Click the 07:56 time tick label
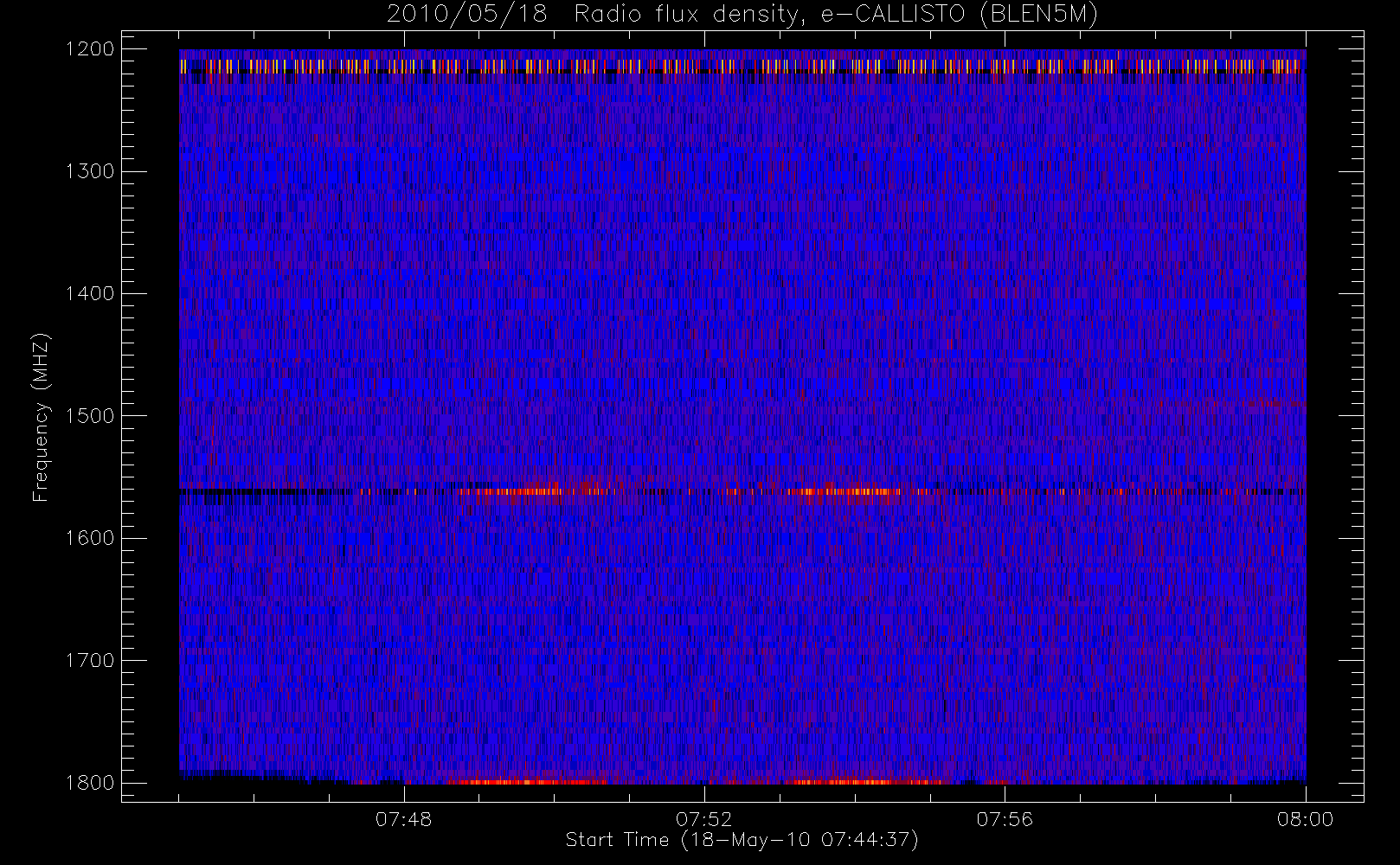1400x865 pixels. tap(1005, 819)
